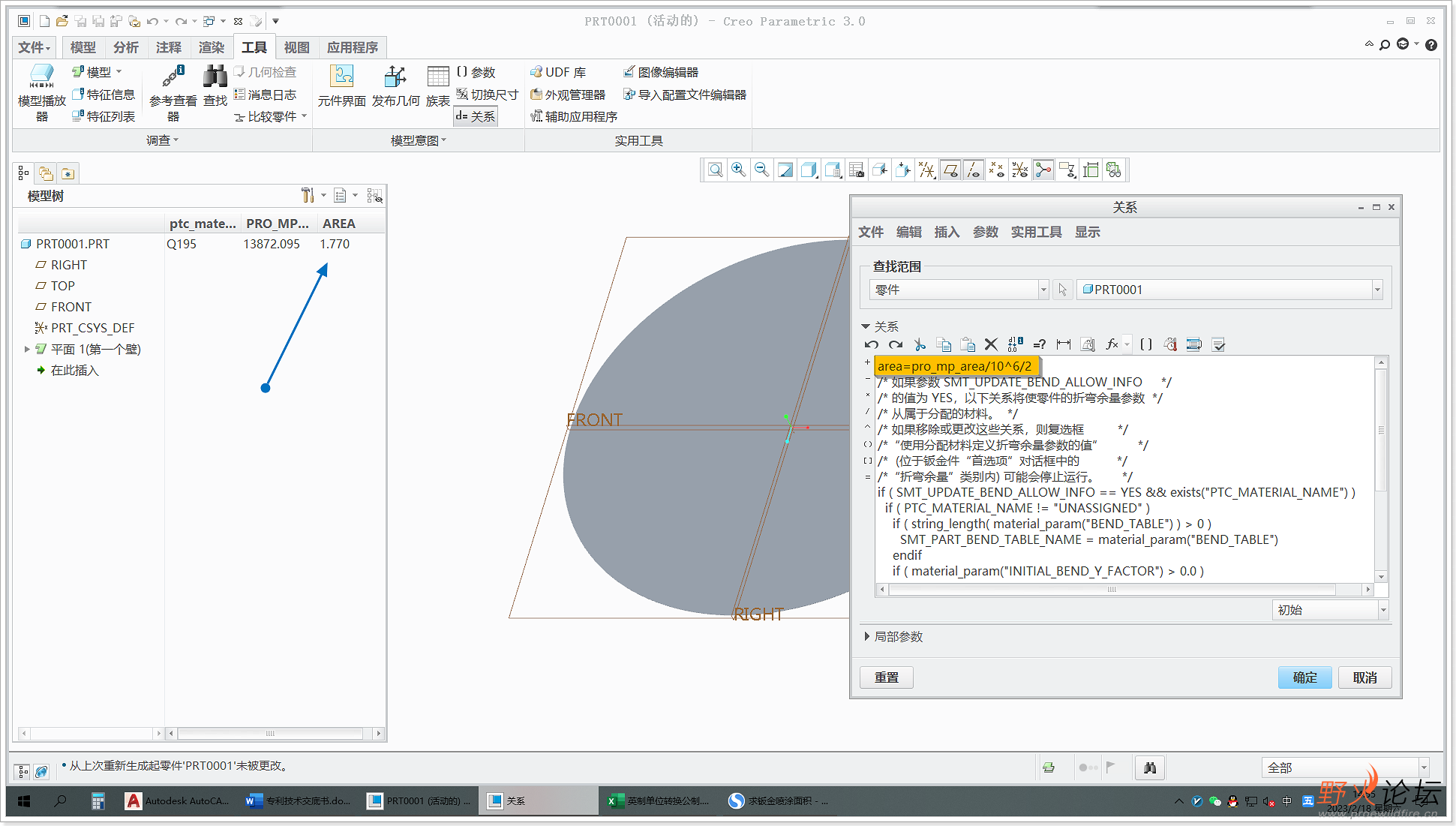This screenshot has height=826, width=1456.
Task: Click the Zoom In magnifier icon
Action: (739, 170)
